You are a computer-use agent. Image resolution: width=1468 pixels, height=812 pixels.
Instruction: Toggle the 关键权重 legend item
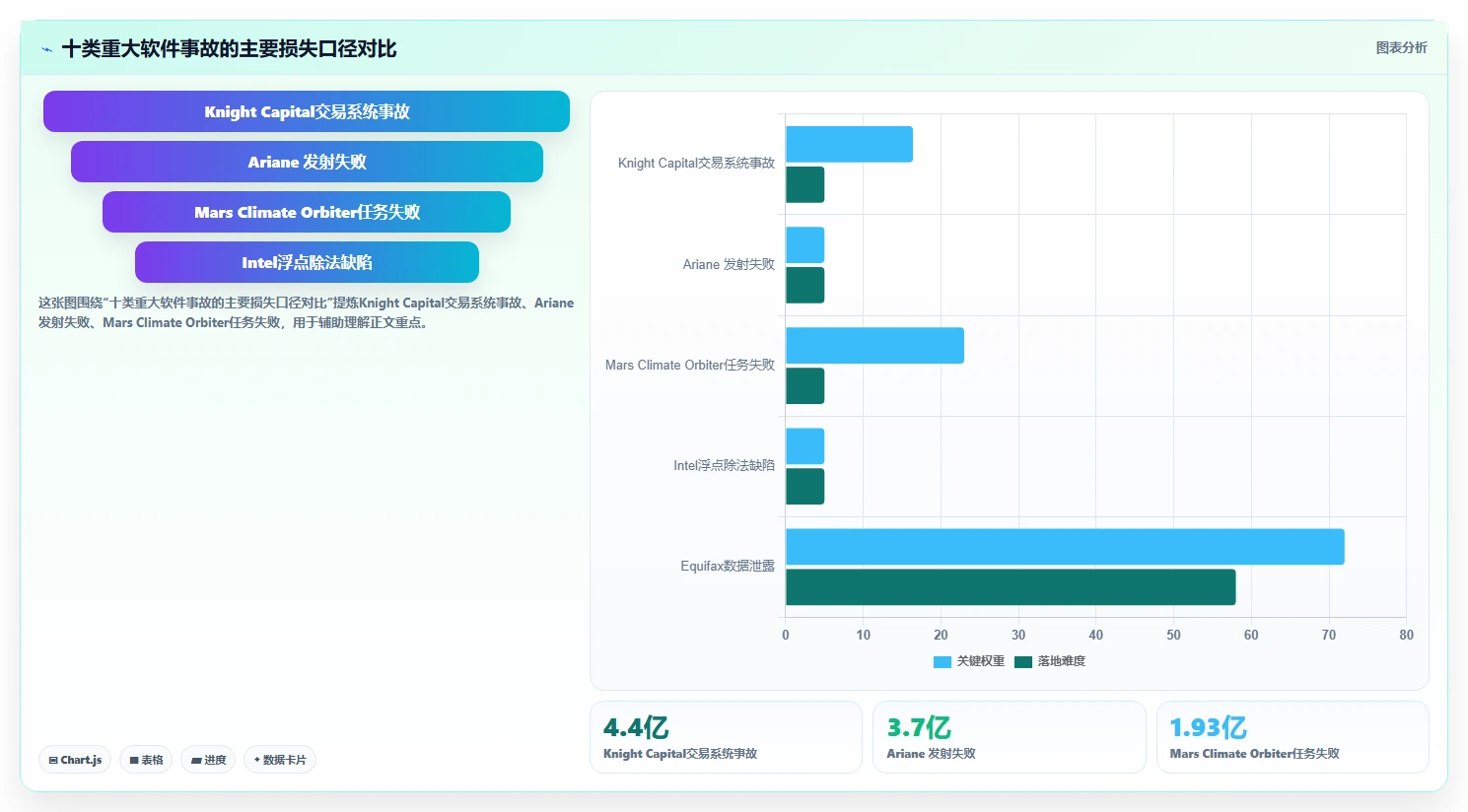[x=969, y=661]
